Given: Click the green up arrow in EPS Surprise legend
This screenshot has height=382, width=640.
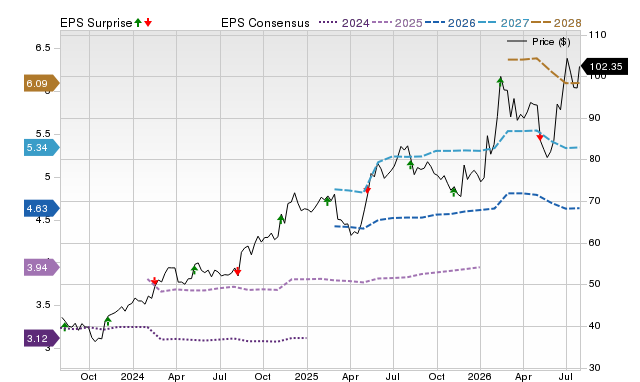Looking at the screenshot, I should click(138, 22).
